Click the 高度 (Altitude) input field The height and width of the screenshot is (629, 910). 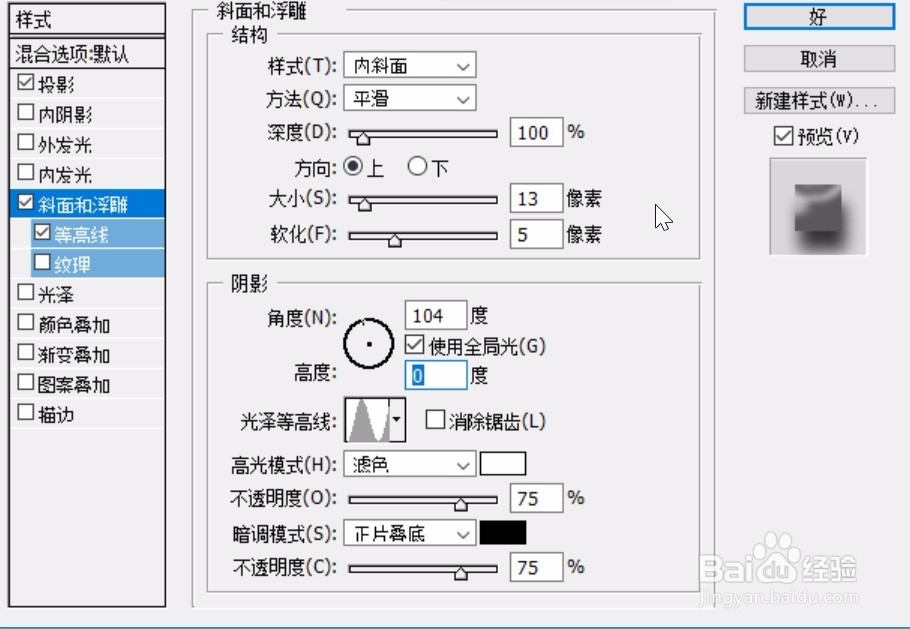tap(435, 374)
